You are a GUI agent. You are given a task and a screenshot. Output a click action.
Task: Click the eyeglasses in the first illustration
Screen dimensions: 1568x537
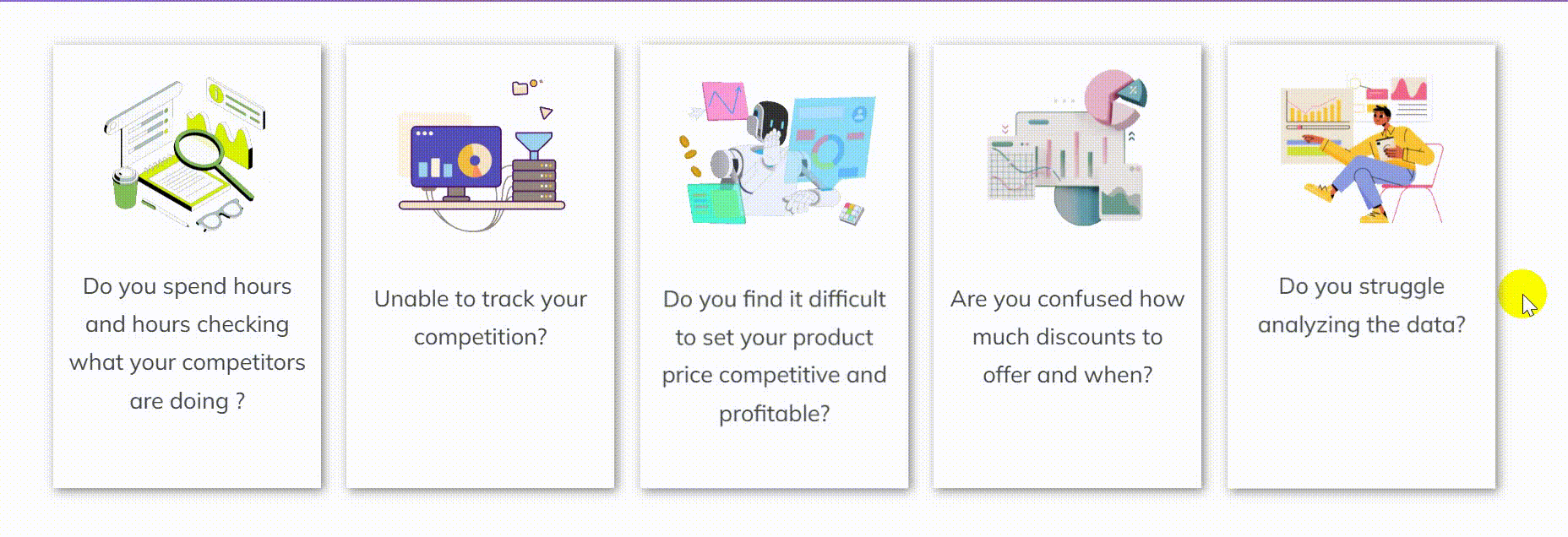220,216
